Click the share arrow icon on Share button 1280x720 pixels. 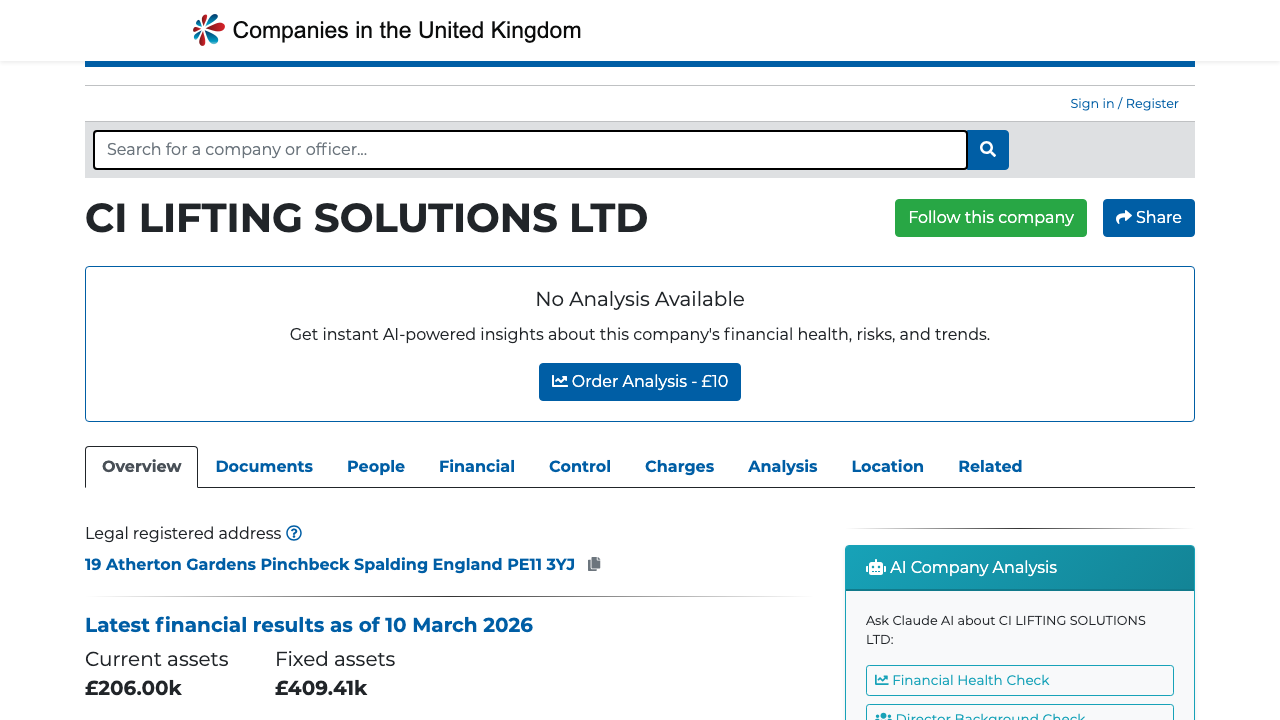pyautogui.click(x=1123, y=217)
